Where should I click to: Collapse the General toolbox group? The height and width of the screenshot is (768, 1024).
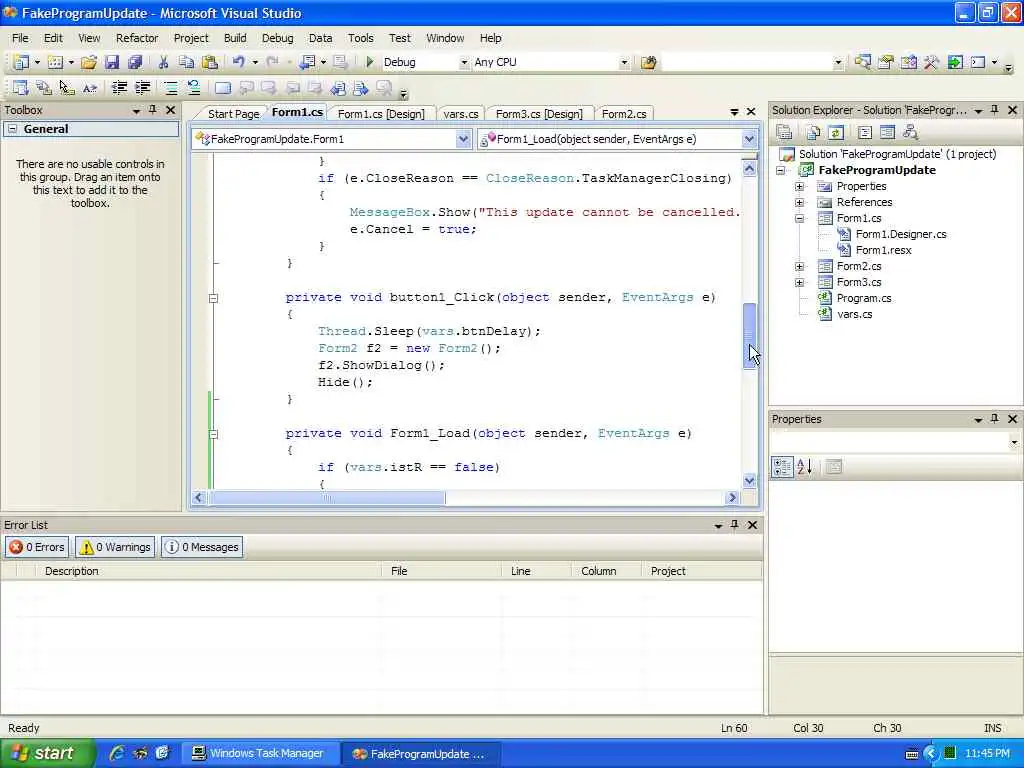[x=12, y=129]
